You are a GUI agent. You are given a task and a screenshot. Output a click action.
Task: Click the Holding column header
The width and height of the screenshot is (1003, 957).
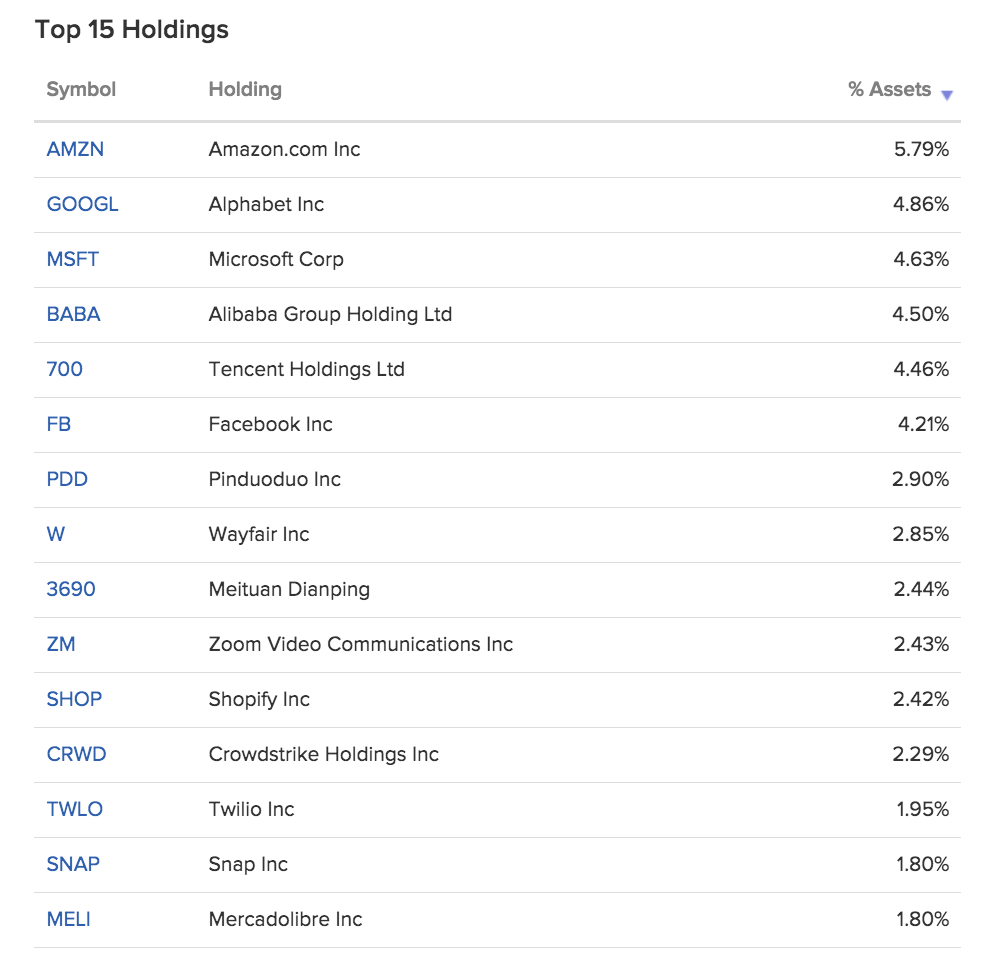pos(245,89)
